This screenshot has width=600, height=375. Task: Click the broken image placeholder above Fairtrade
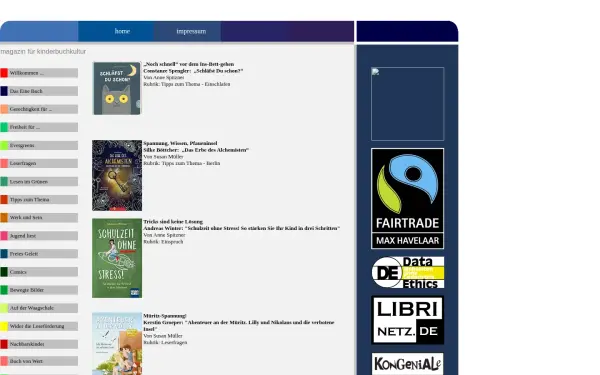(408, 104)
